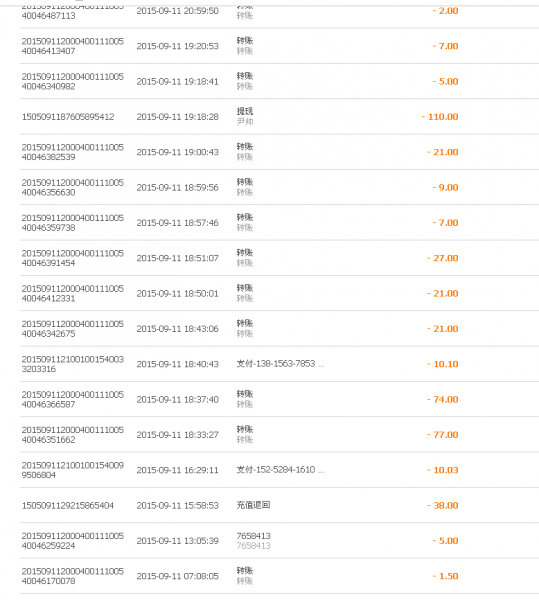Click the -1.50 amount in last row

(x=445, y=576)
